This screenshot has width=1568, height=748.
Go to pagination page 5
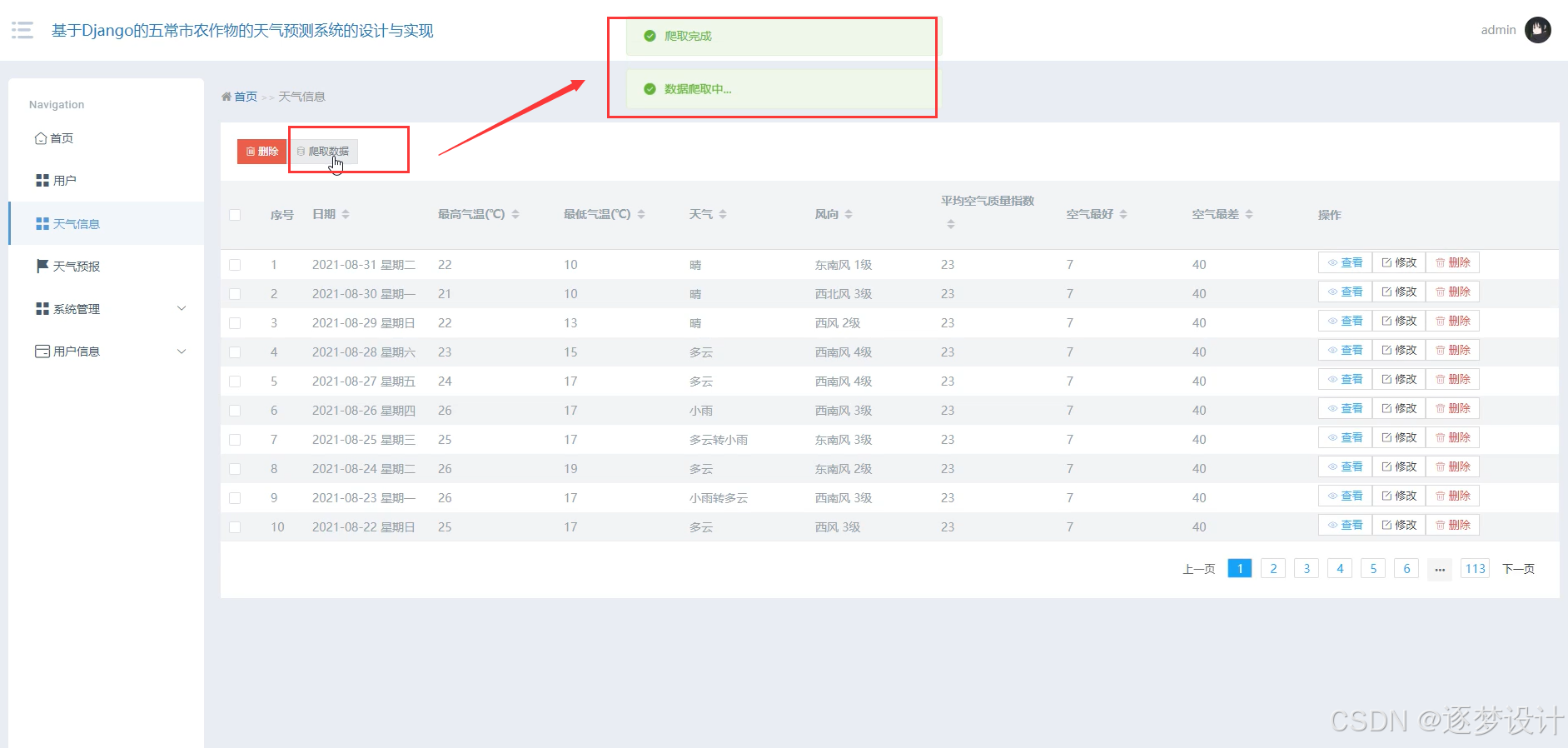click(1373, 568)
